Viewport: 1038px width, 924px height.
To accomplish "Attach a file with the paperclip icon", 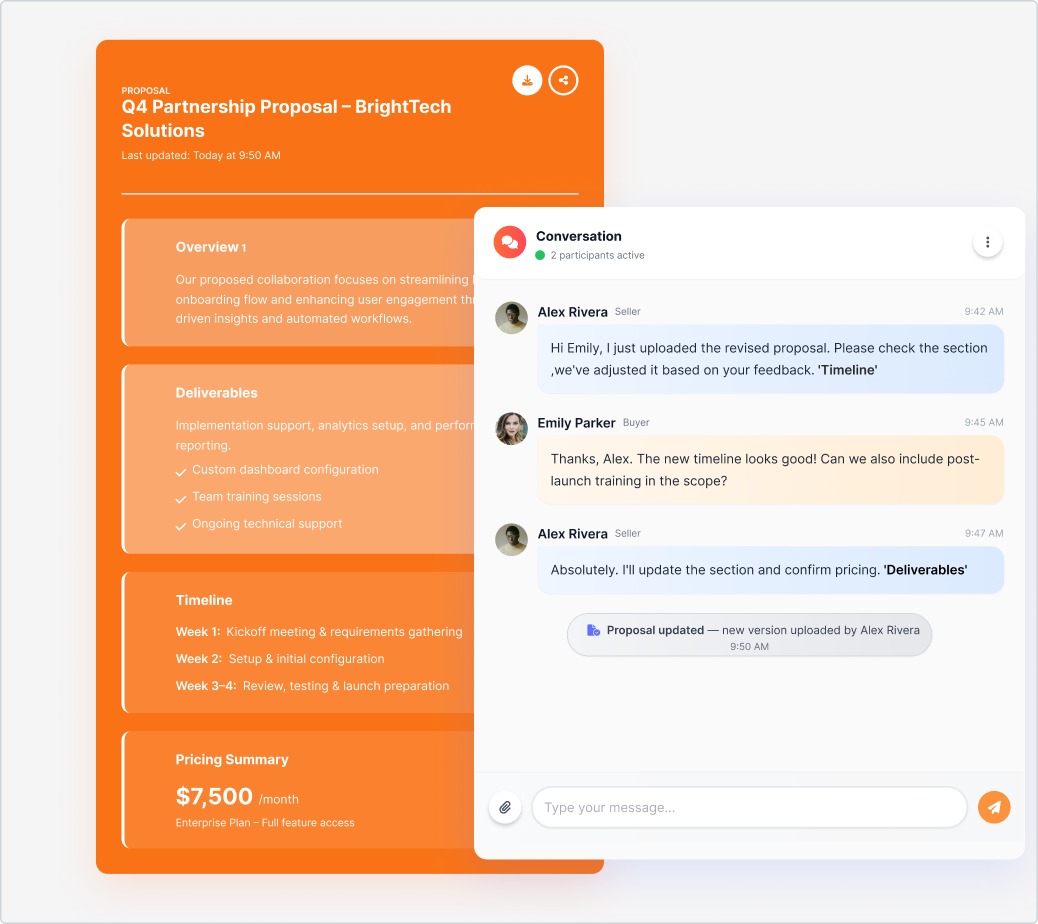I will pyautogui.click(x=505, y=807).
